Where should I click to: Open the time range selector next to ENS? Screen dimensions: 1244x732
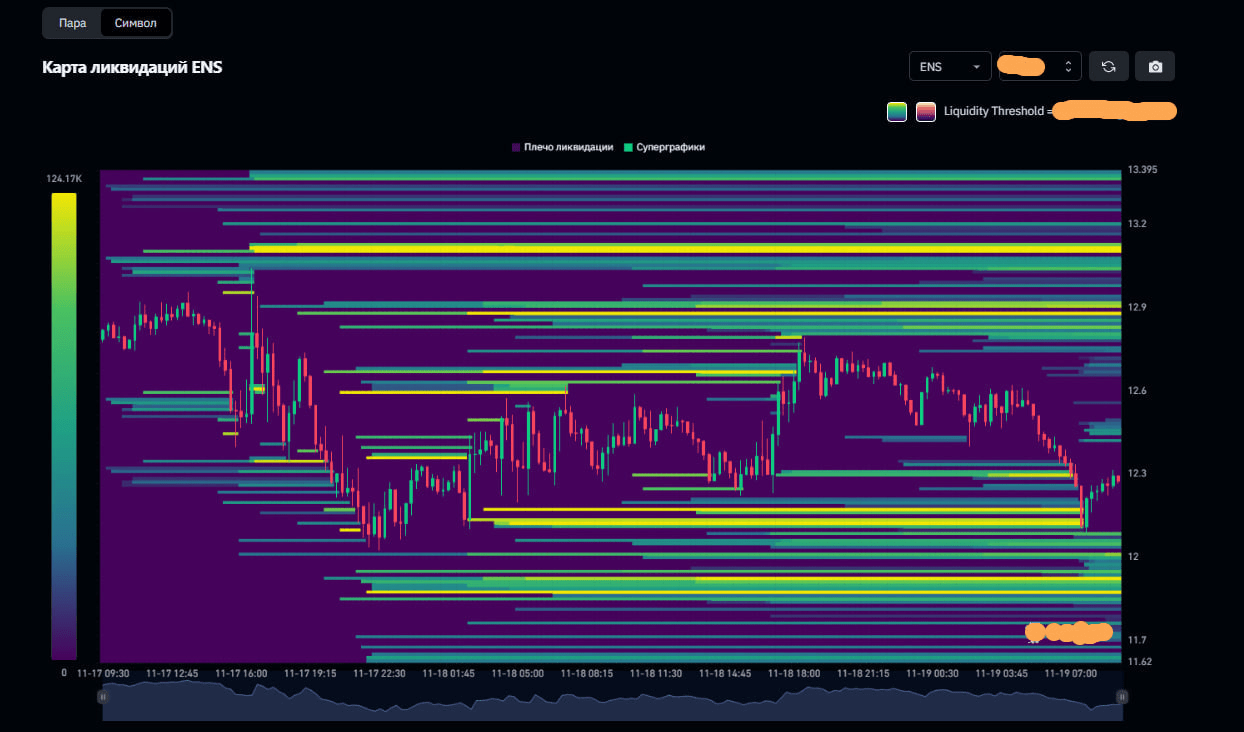[x=1039, y=66]
